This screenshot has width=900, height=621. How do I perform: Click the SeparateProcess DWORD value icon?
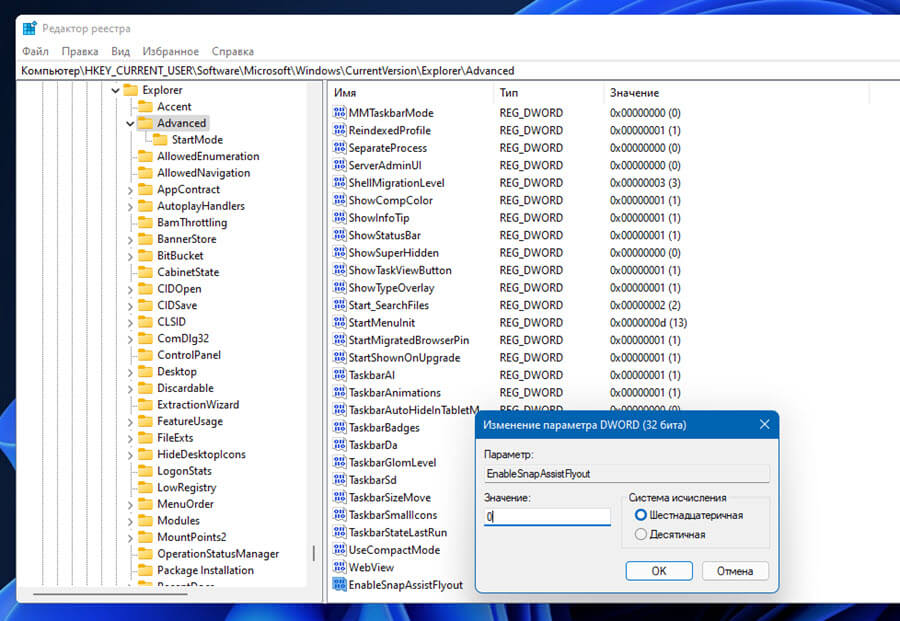(x=339, y=148)
